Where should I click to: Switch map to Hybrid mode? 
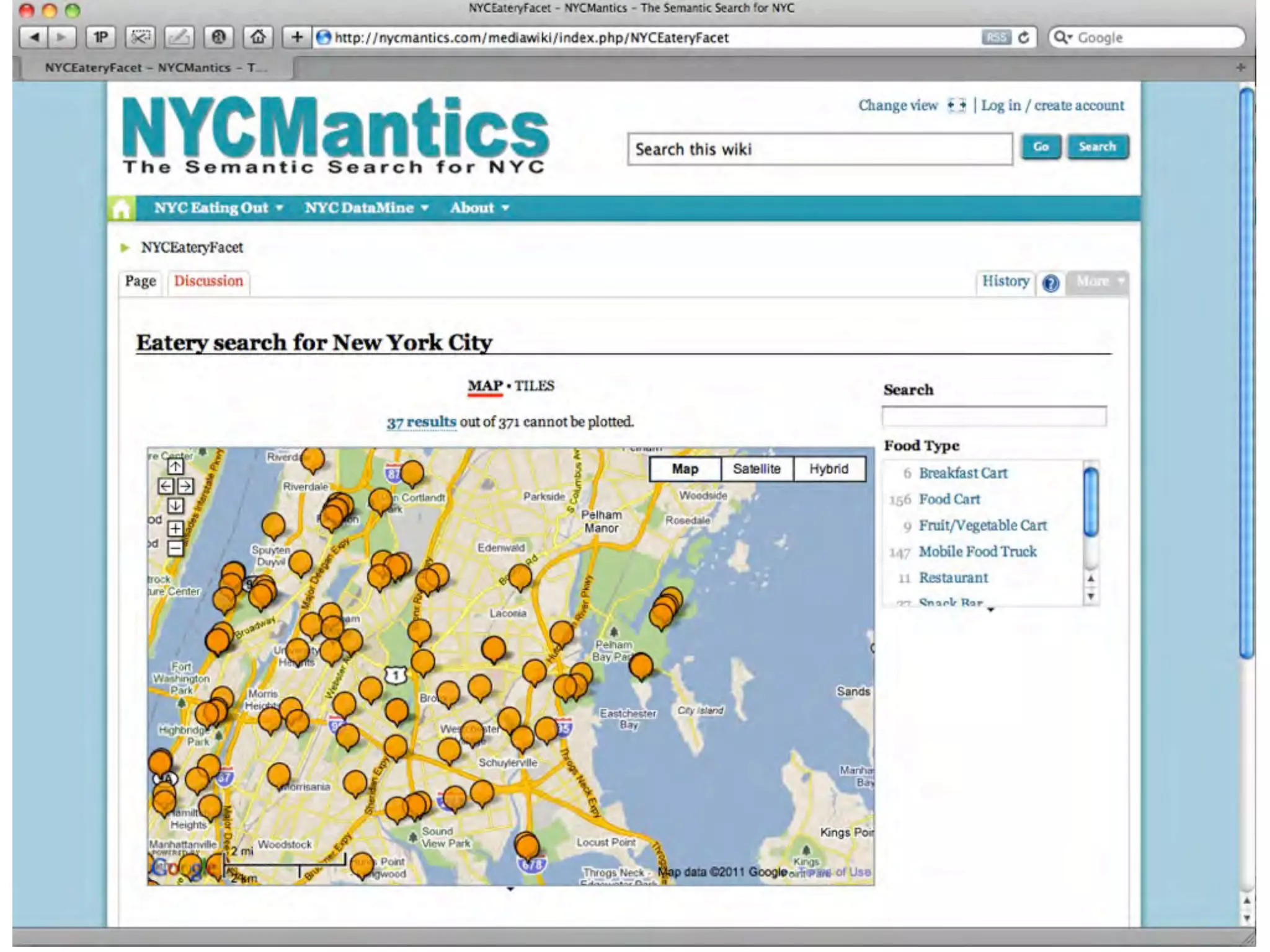(828, 469)
